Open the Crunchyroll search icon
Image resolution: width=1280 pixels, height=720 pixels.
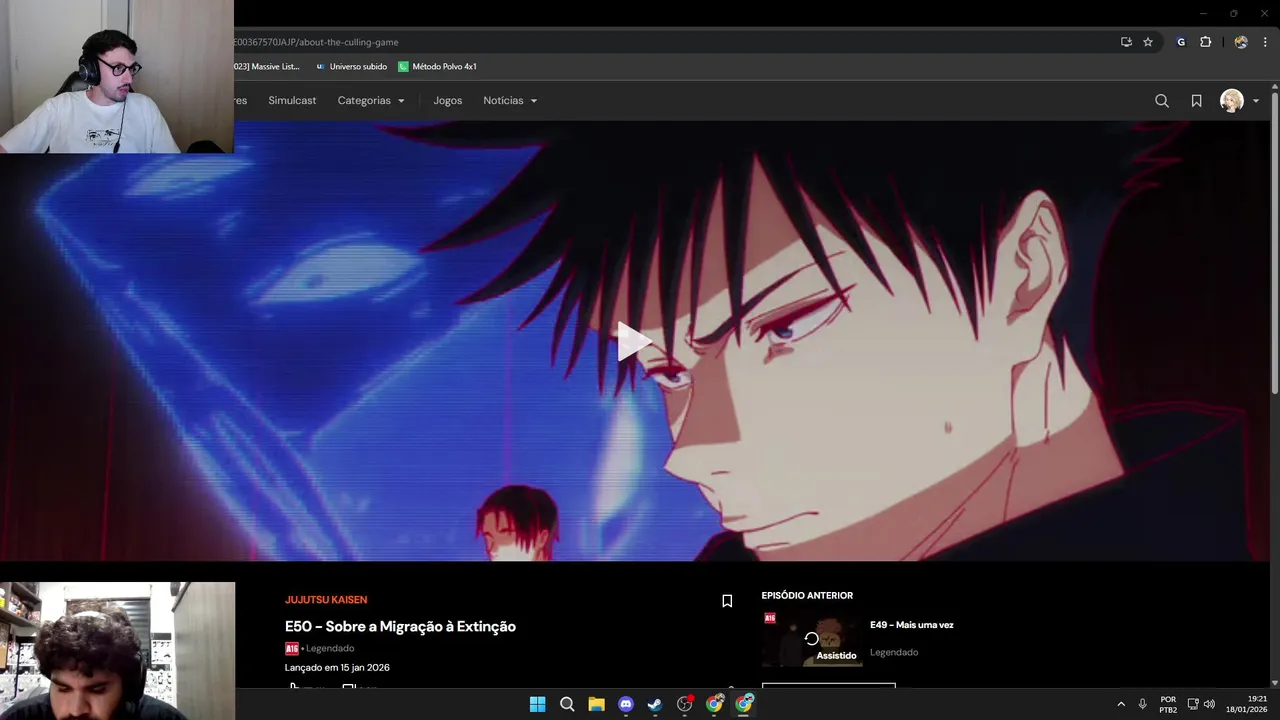1162,101
